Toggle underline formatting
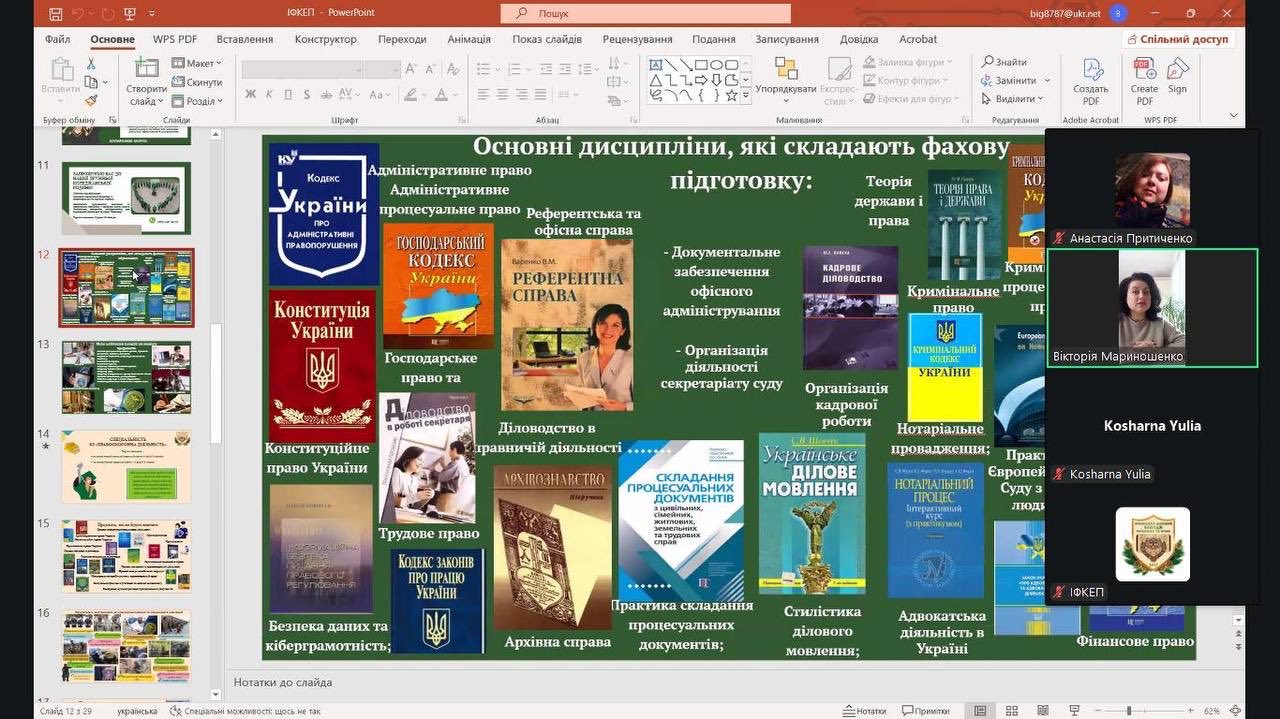 click(289, 94)
